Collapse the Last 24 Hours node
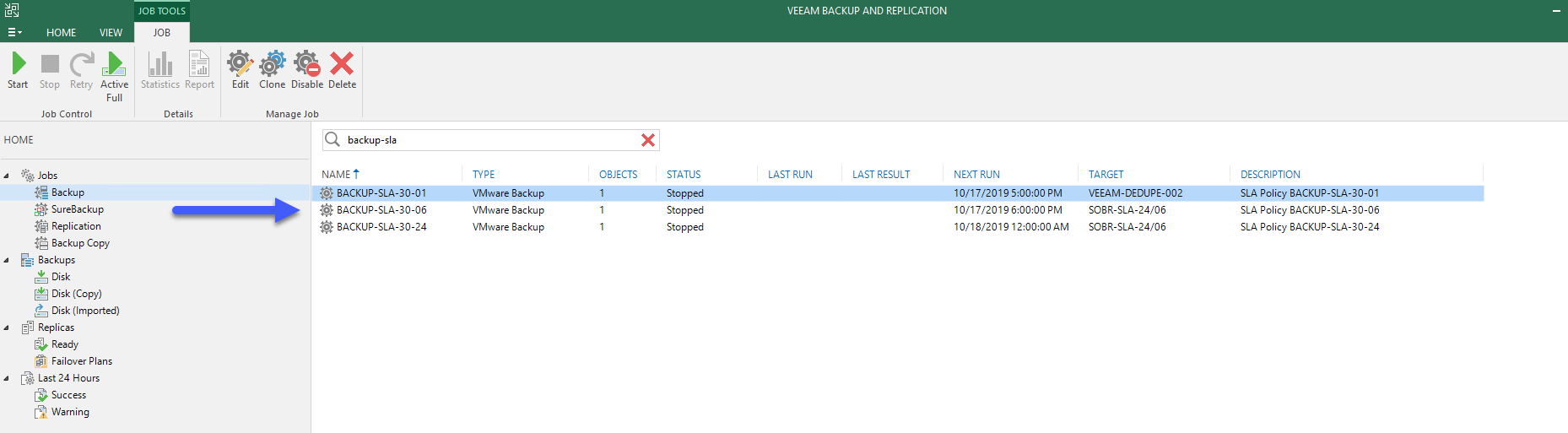This screenshot has width=1568, height=433. coord(7,378)
